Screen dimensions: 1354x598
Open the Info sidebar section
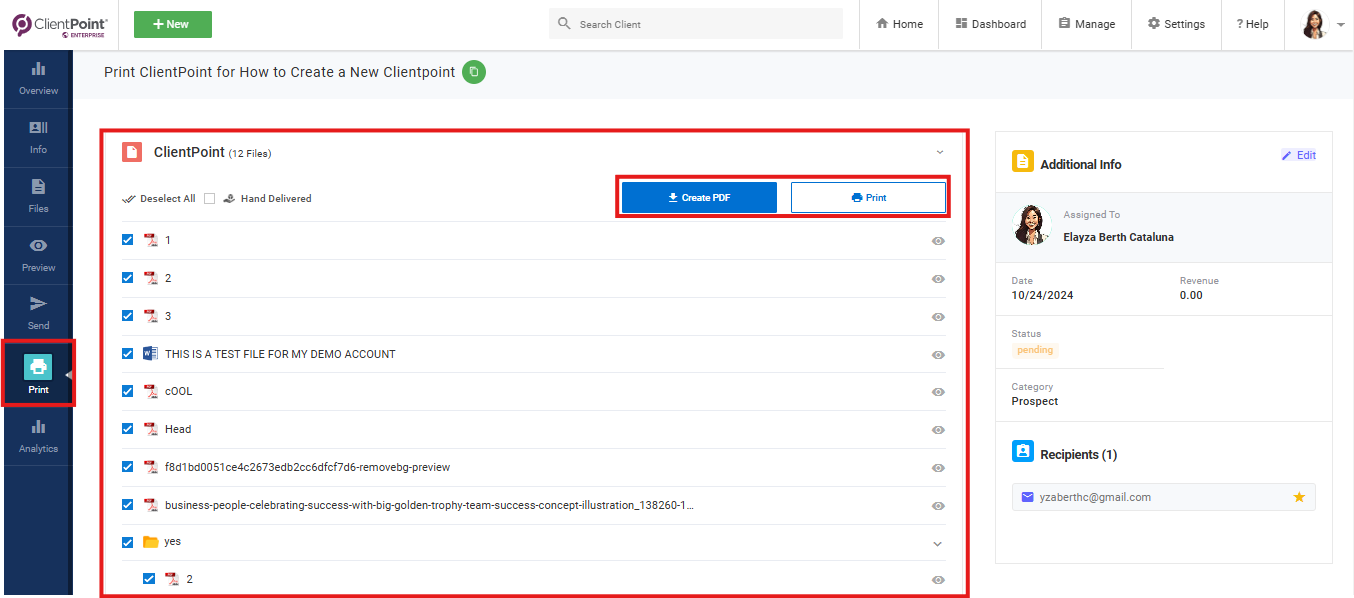[x=38, y=138]
